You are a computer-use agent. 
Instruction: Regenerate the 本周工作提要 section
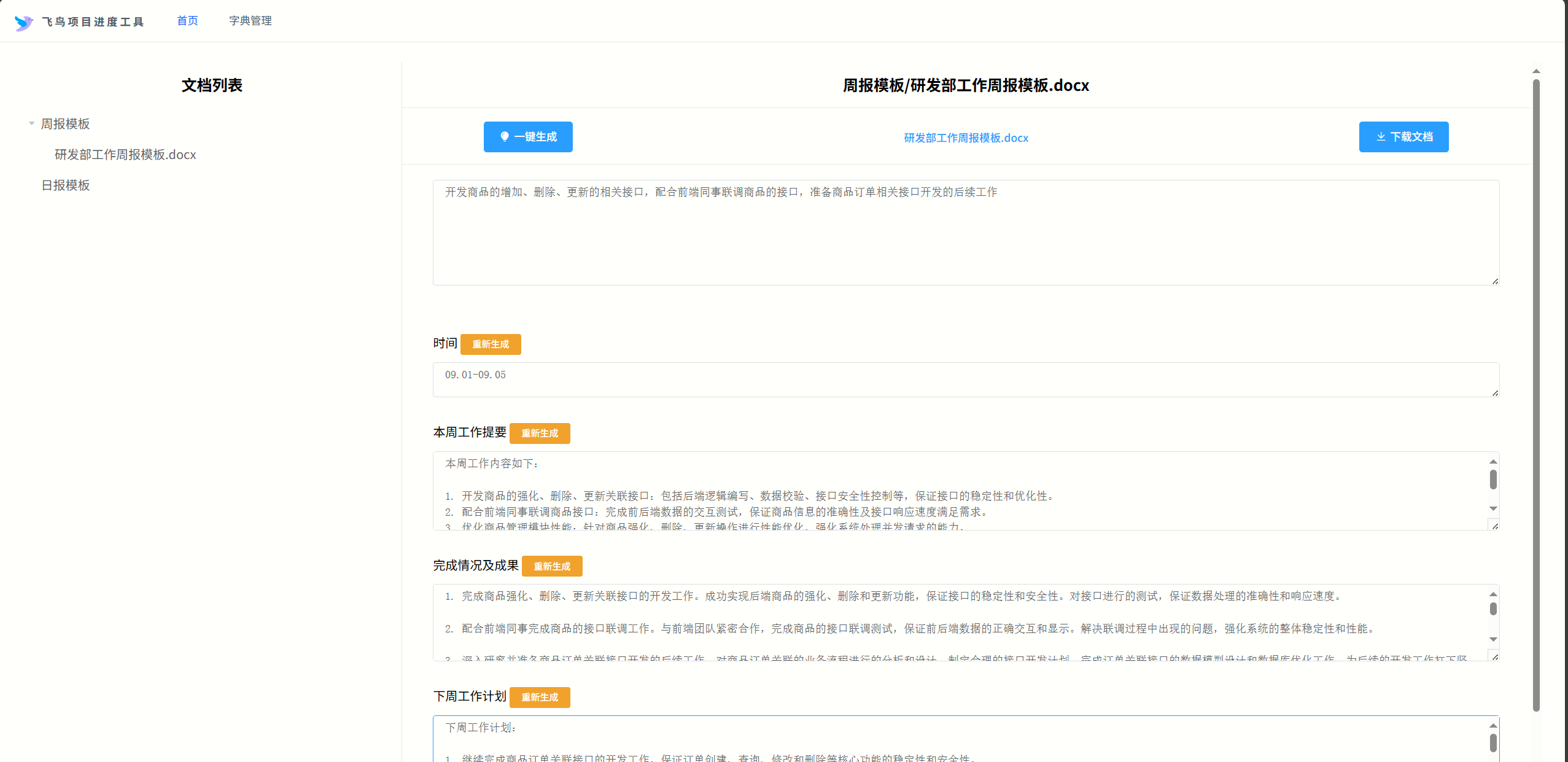[x=539, y=433]
